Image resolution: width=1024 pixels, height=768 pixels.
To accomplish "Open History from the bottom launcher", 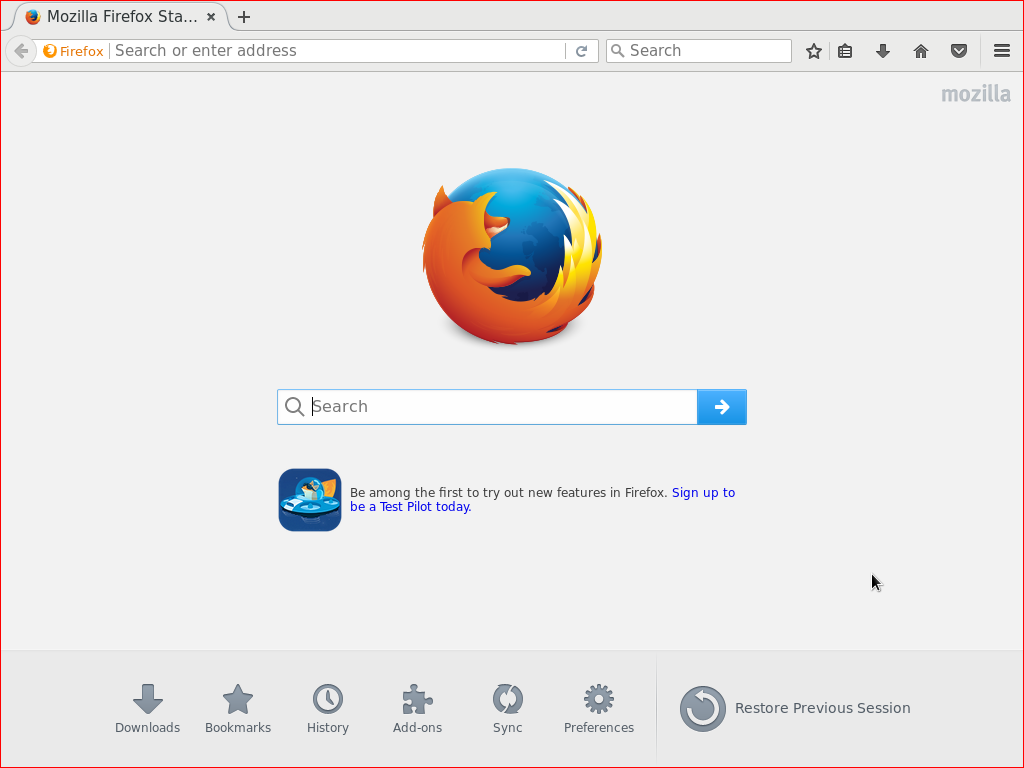I will click(x=328, y=709).
